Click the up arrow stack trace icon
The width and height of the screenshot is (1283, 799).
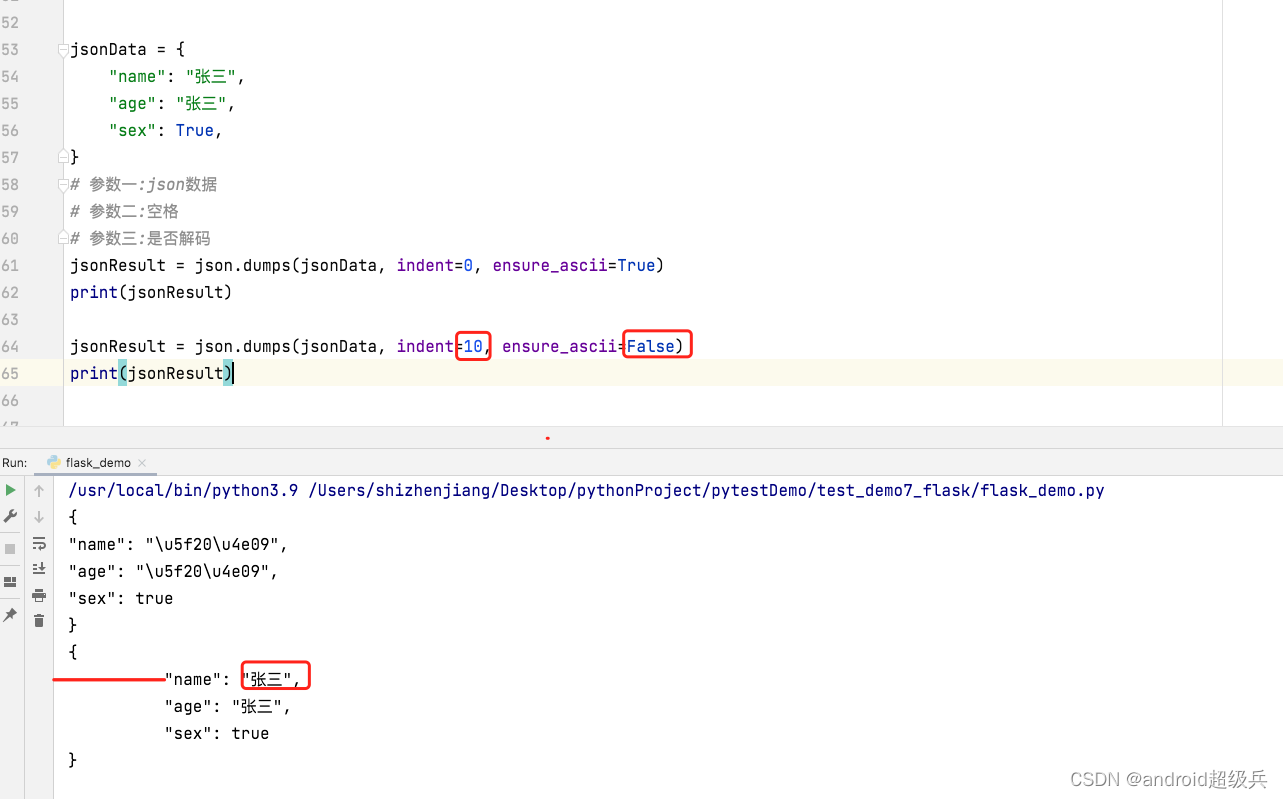tap(39, 490)
